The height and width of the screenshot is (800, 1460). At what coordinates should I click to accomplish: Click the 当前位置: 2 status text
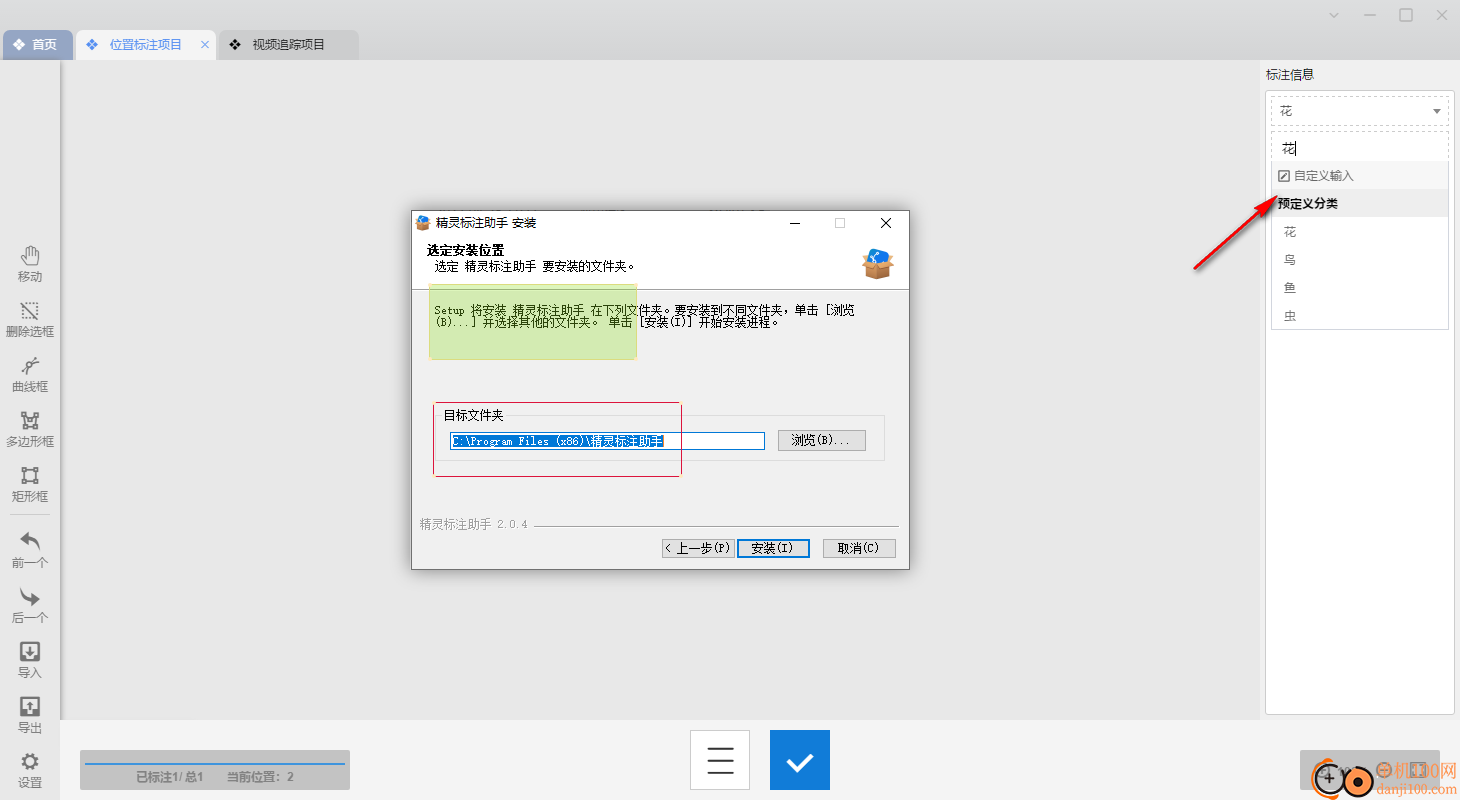[260, 777]
